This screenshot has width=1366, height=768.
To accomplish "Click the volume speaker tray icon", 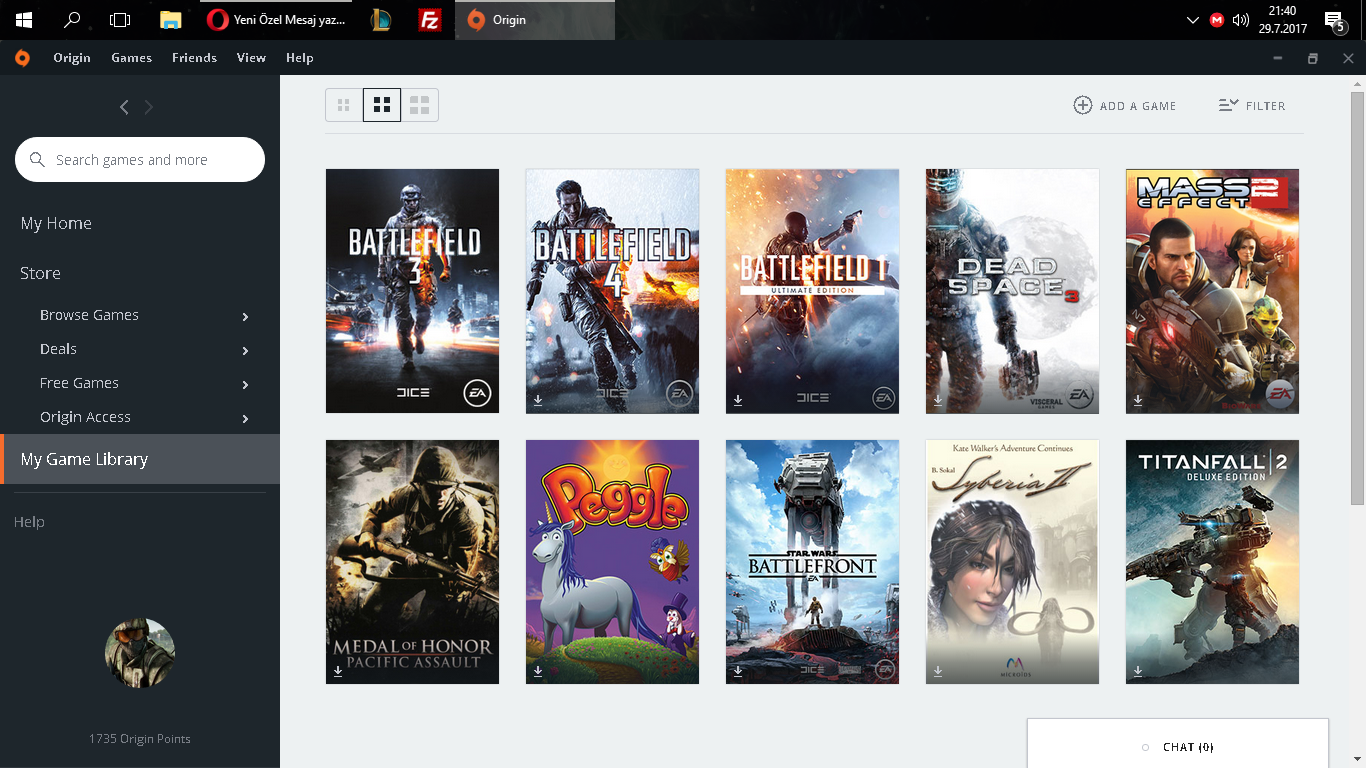I will point(1241,20).
